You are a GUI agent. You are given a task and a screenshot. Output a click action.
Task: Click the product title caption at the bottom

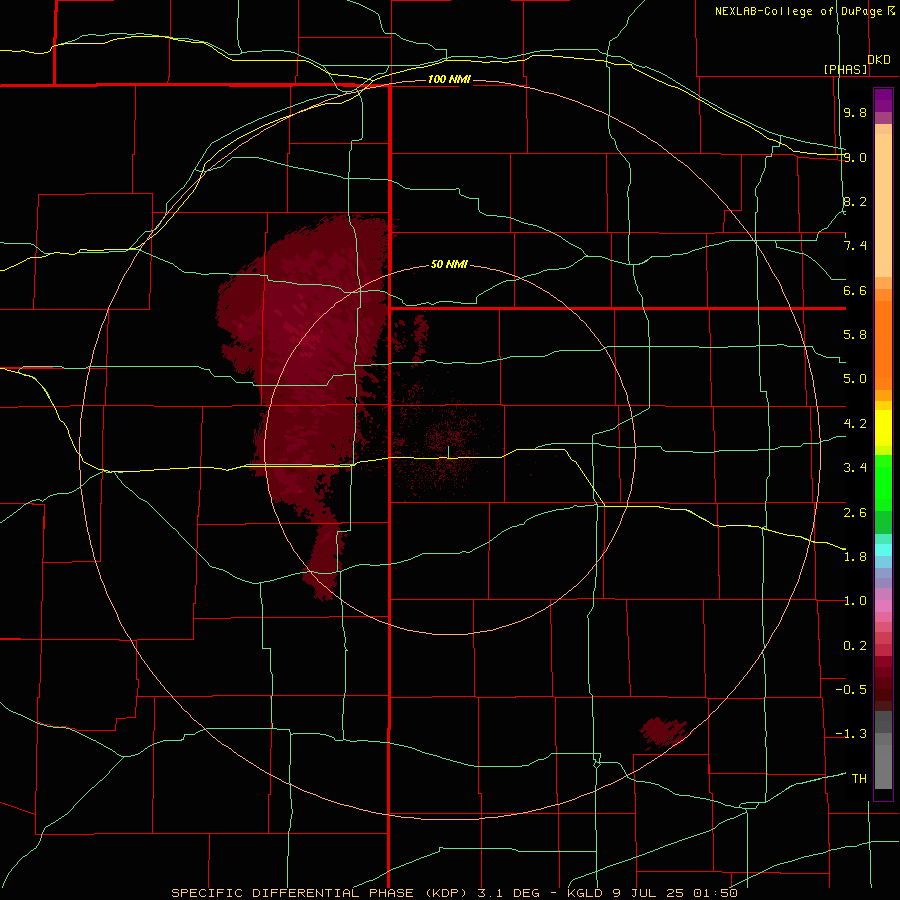pyautogui.click(x=454, y=893)
